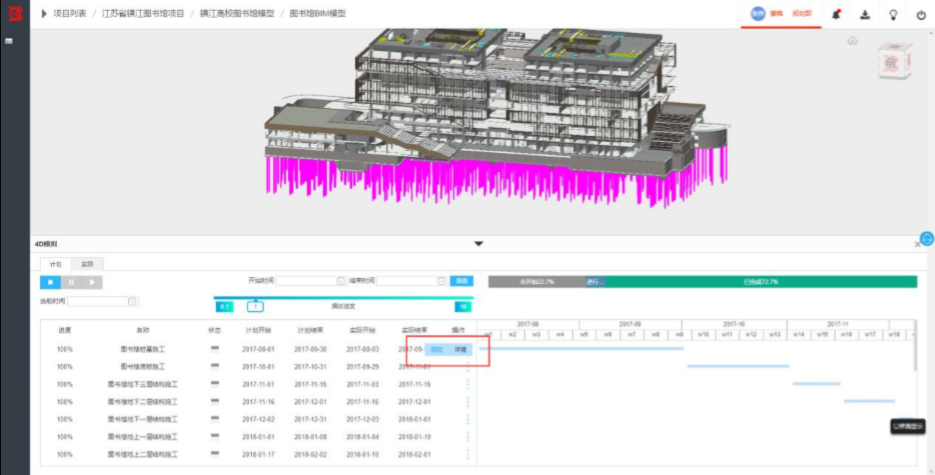Image resolution: width=935 pixels, height=475 pixels.
Task: Open the more menu for row starting 2017-12-02
Action: (x=468, y=419)
